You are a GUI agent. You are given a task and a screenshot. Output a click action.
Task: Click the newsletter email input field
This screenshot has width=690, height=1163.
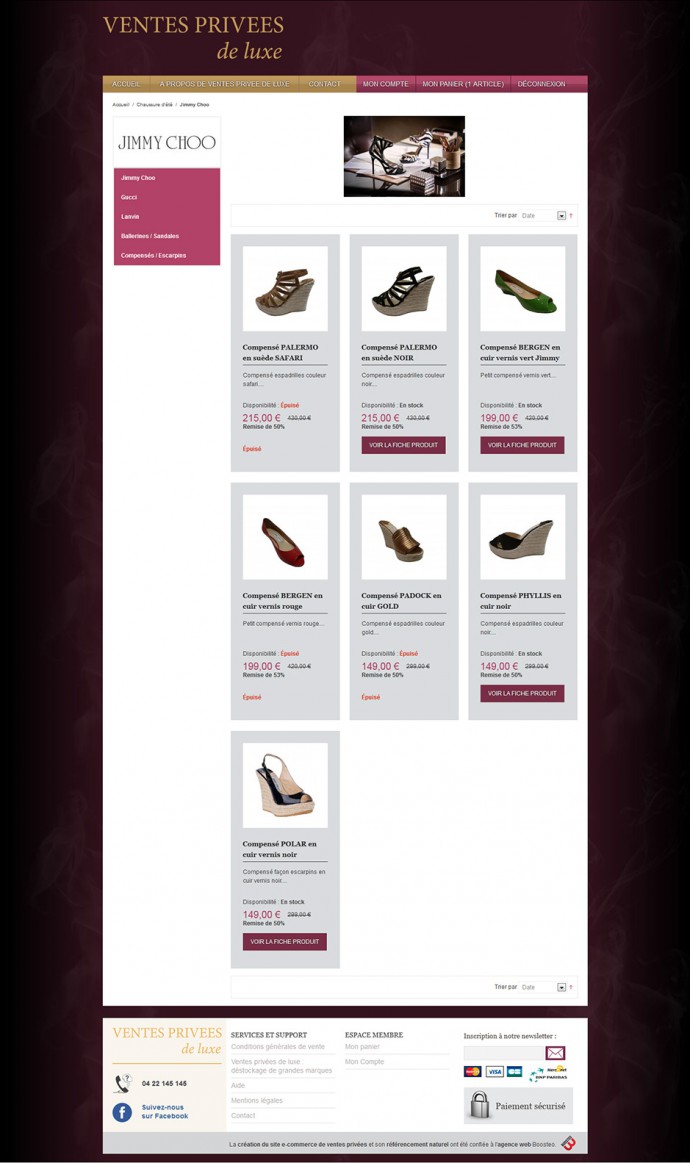coord(504,1052)
